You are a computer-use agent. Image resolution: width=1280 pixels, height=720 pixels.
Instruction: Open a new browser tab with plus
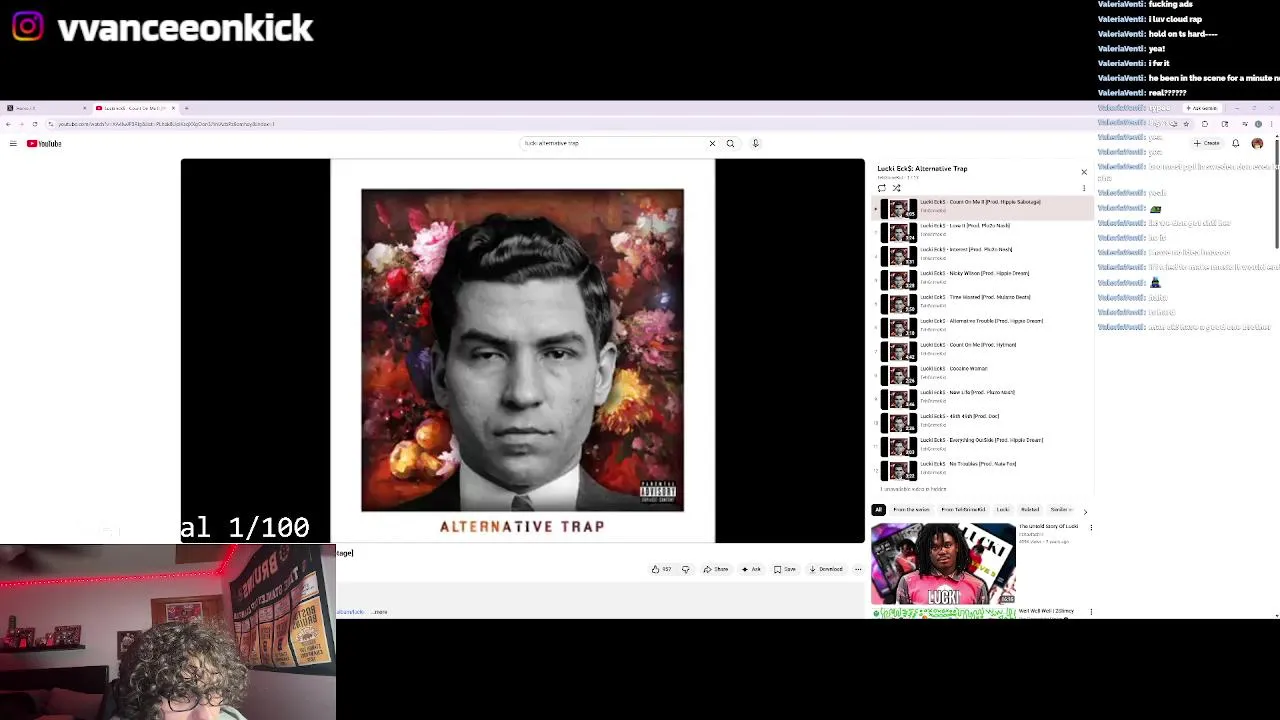[186, 108]
